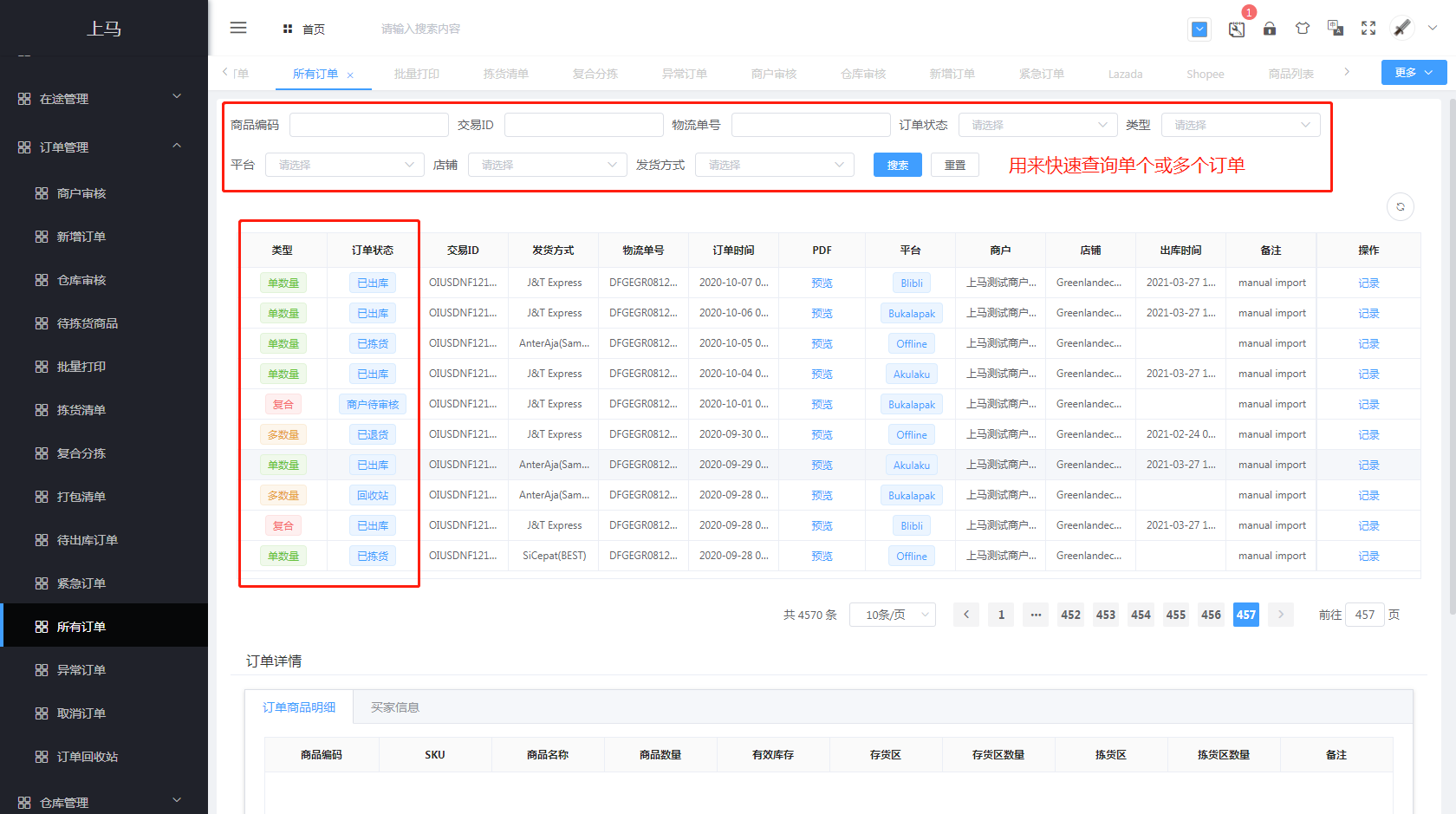
Task: Switch to the Lazada tab
Action: pos(1125,74)
